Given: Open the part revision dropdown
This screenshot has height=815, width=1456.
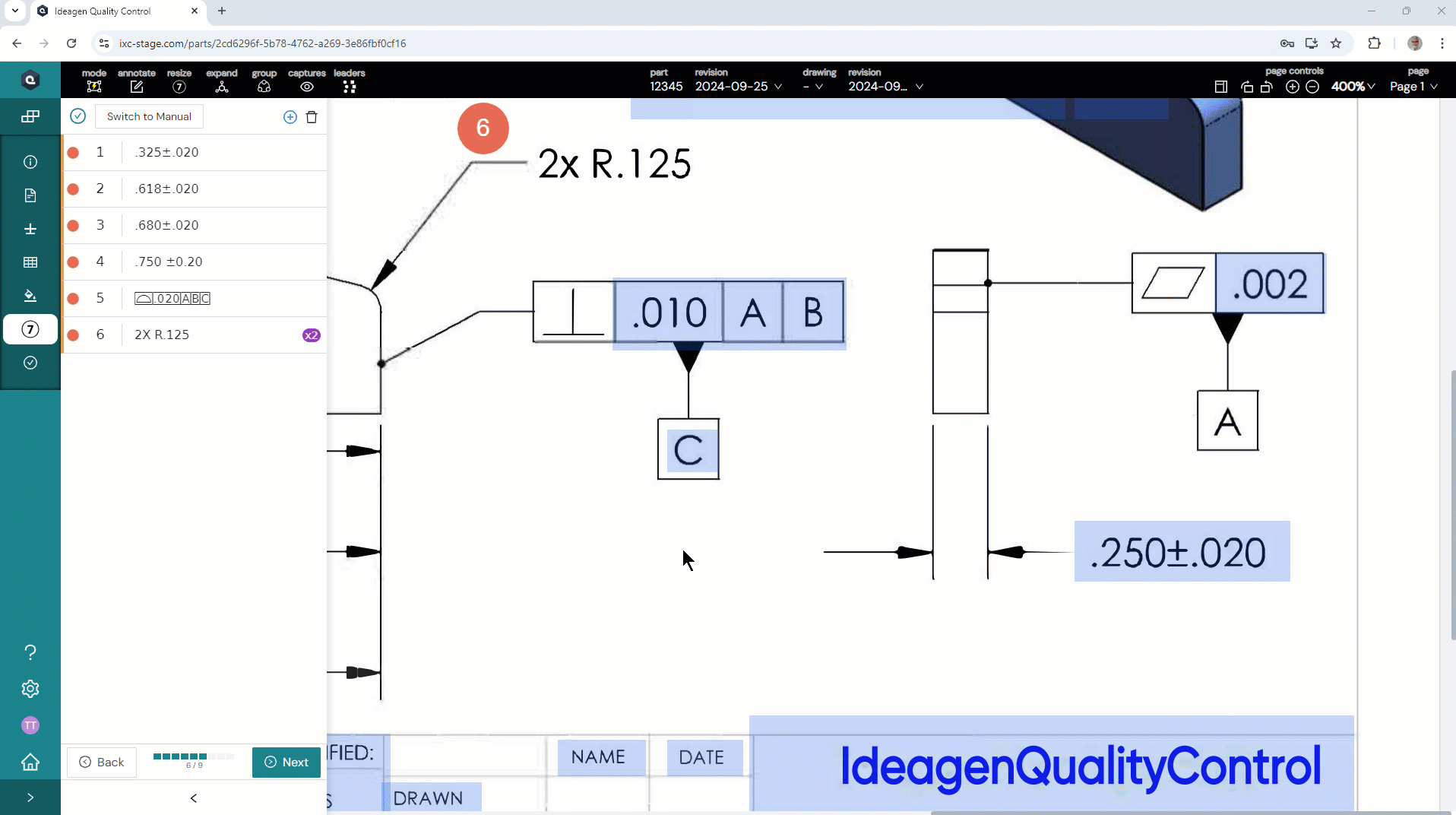Looking at the screenshot, I should (739, 87).
